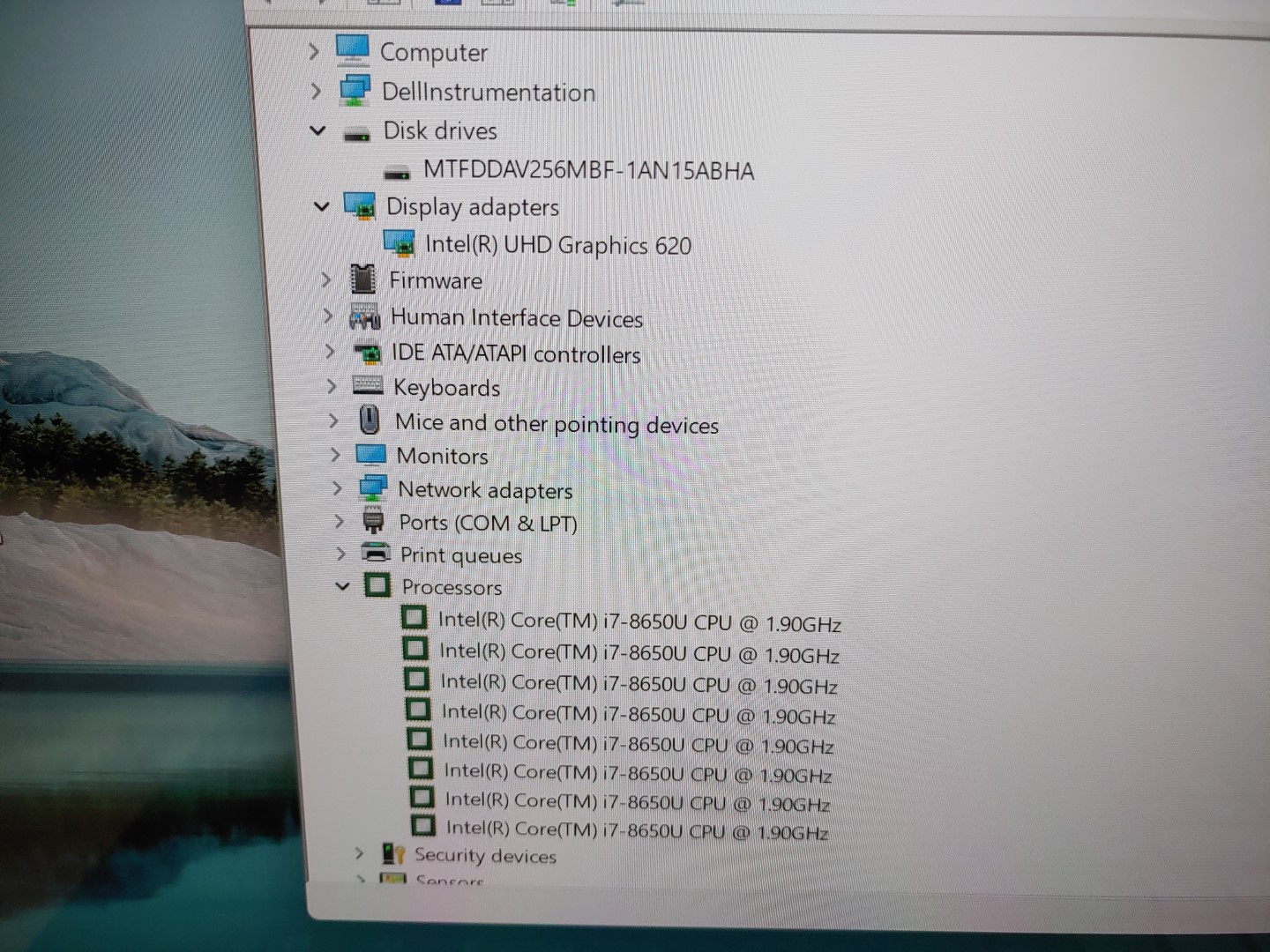Viewport: 1270px width, 952px height.
Task: Select the IDE ATA/ATAPI controllers label
Action: click(x=516, y=353)
